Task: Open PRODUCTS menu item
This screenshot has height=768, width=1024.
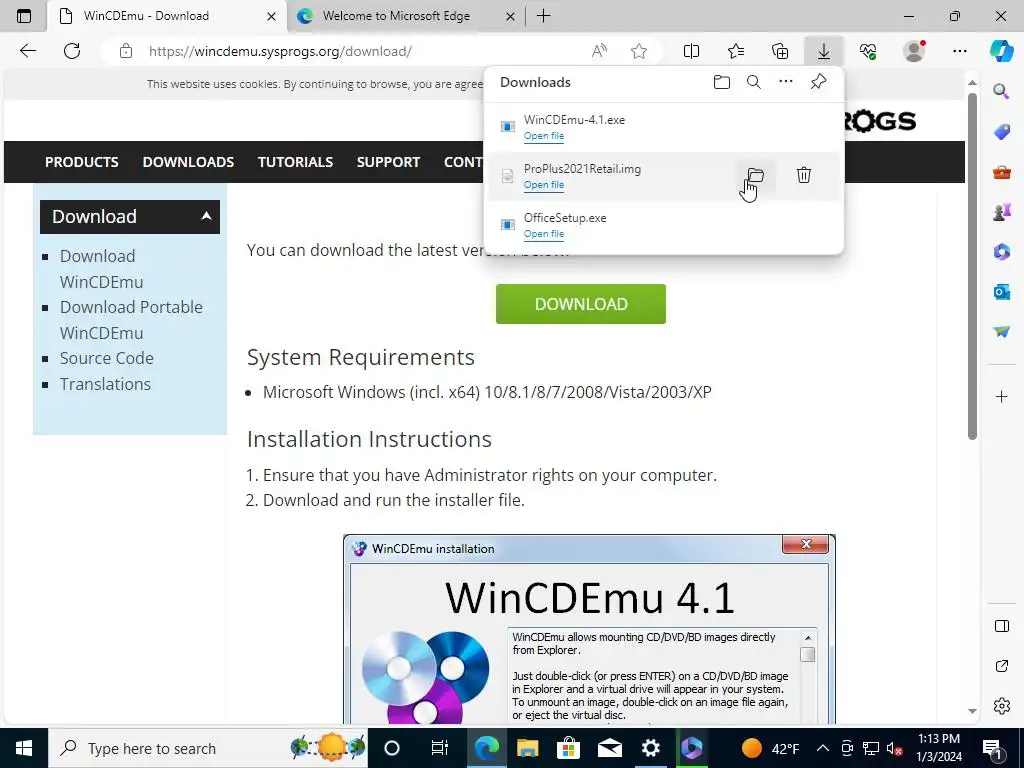Action: click(82, 162)
